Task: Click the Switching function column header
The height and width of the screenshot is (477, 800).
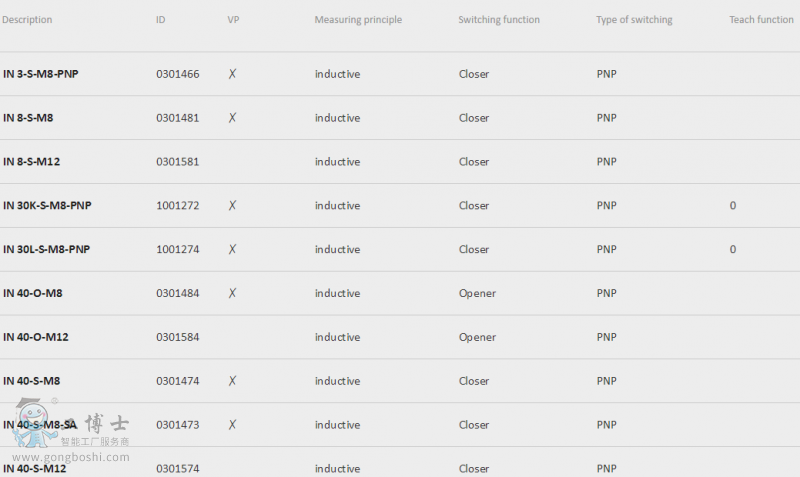Action: [x=499, y=19]
